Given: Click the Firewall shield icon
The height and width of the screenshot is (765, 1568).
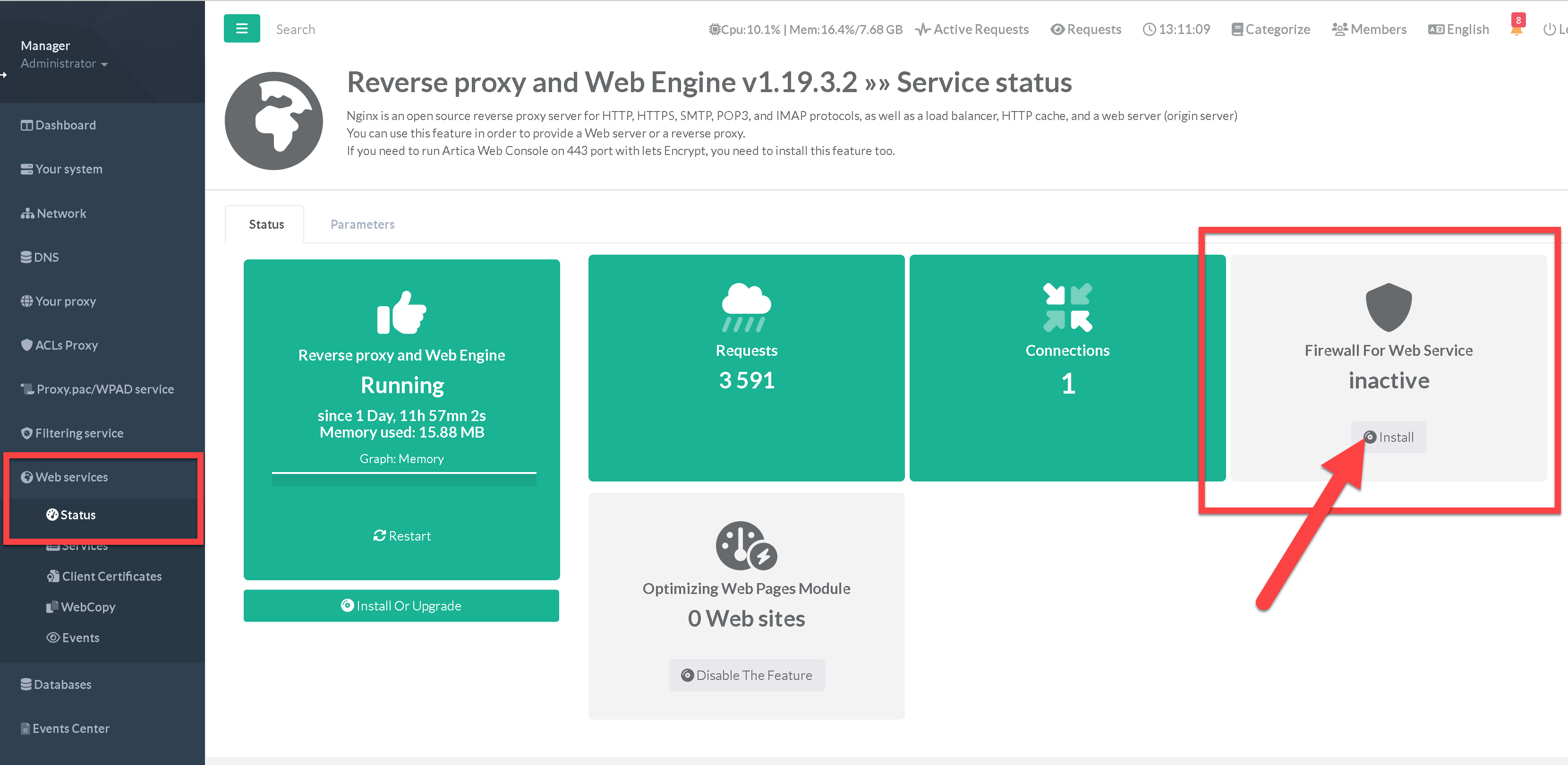Looking at the screenshot, I should (1388, 307).
